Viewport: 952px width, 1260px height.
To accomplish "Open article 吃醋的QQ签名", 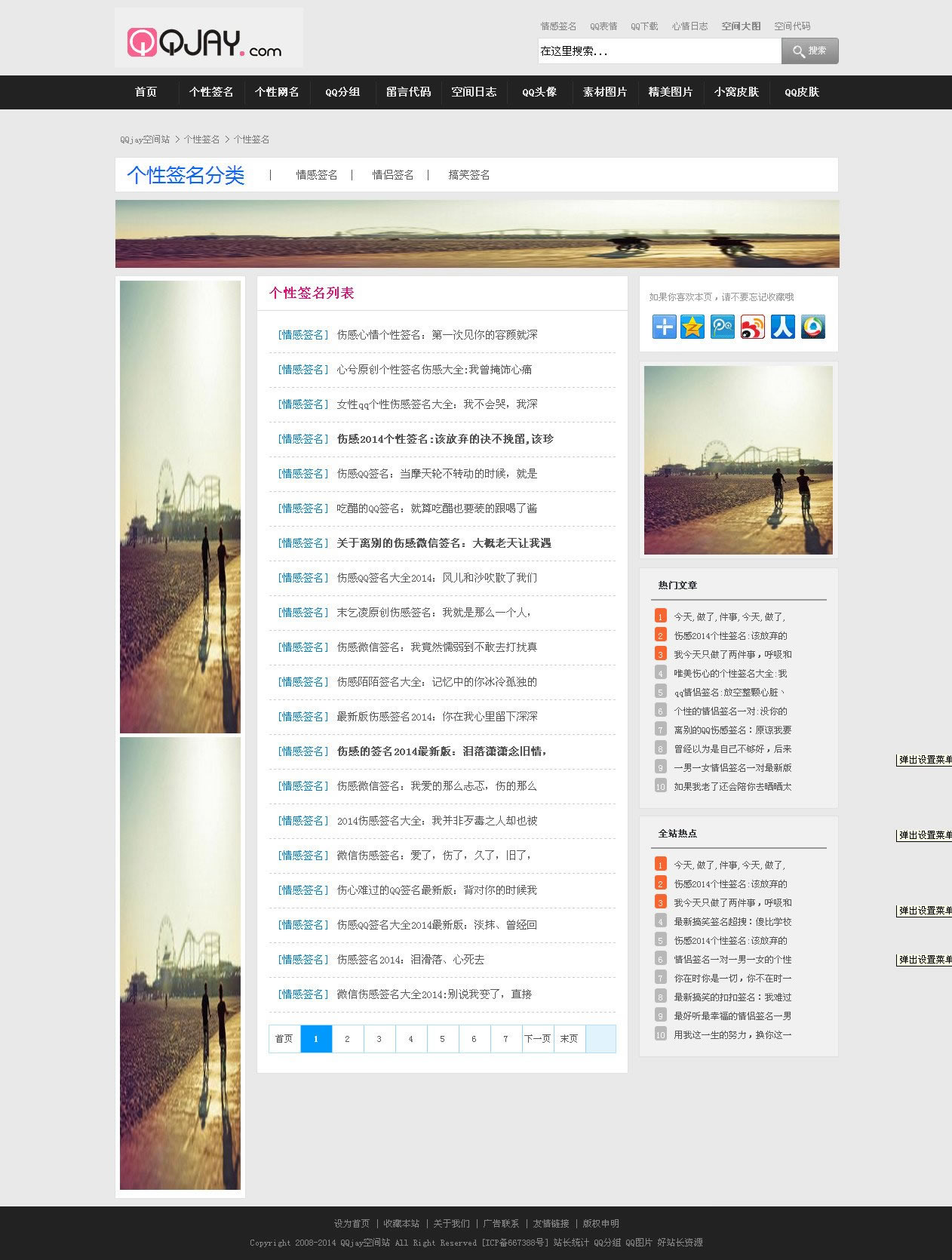I will [437, 509].
